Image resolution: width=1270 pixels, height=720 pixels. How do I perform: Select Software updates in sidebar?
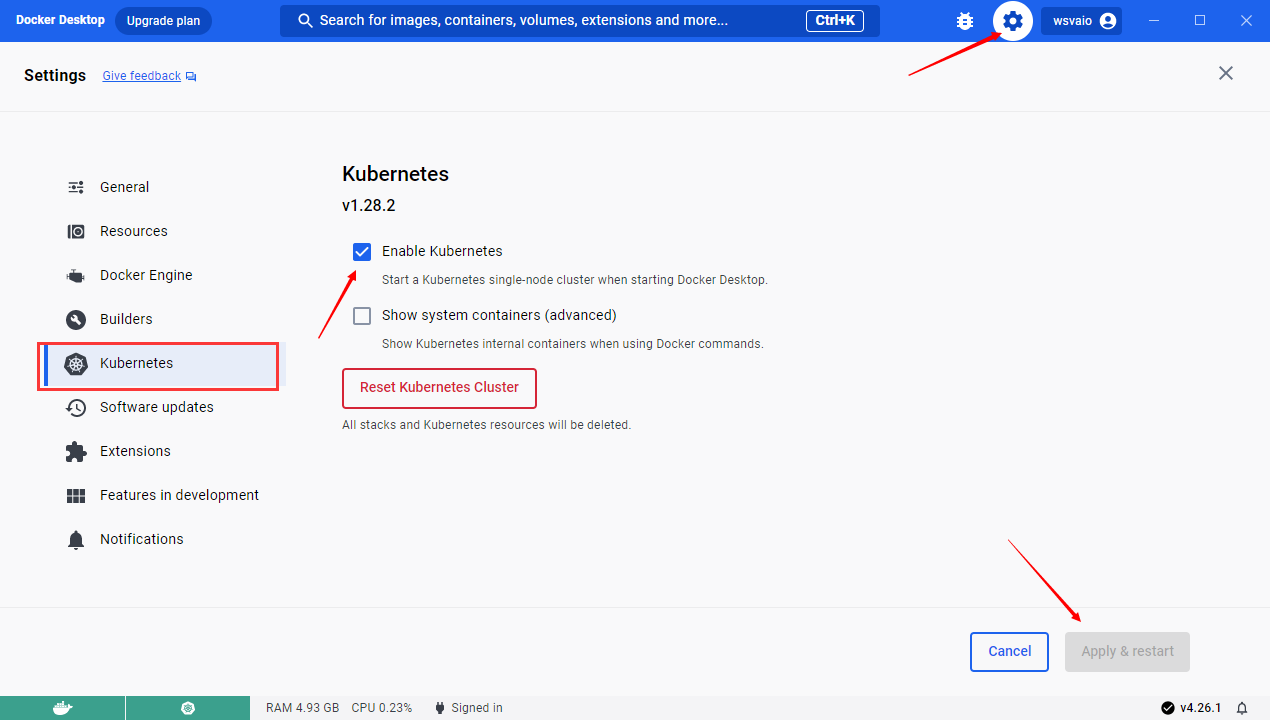tap(156, 407)
